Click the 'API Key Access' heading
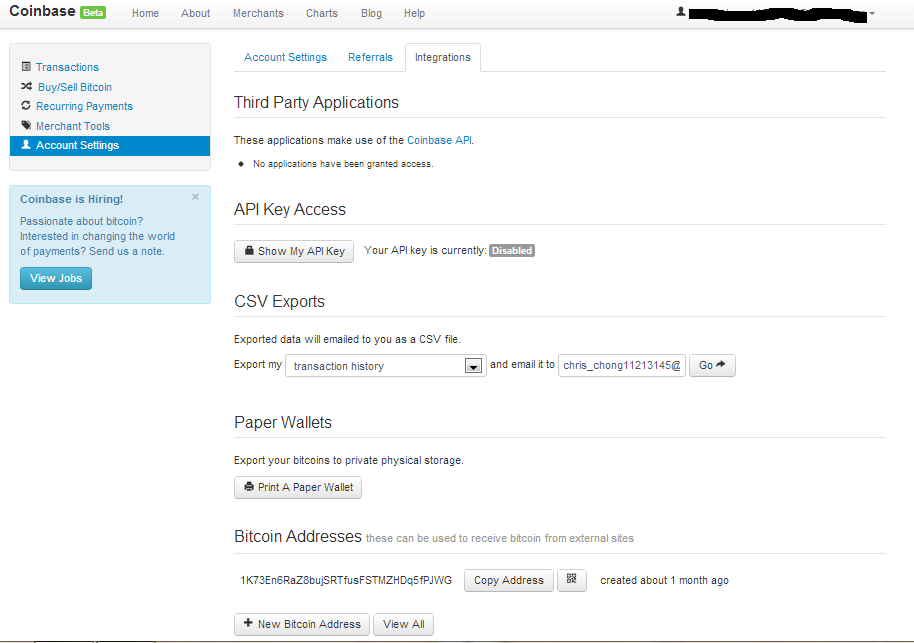This screenshot has width=914, height=643. coord(290,209)
